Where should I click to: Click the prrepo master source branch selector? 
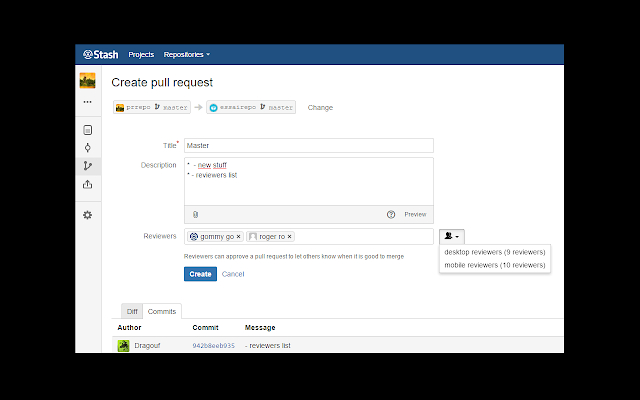(x=152, y=107)
